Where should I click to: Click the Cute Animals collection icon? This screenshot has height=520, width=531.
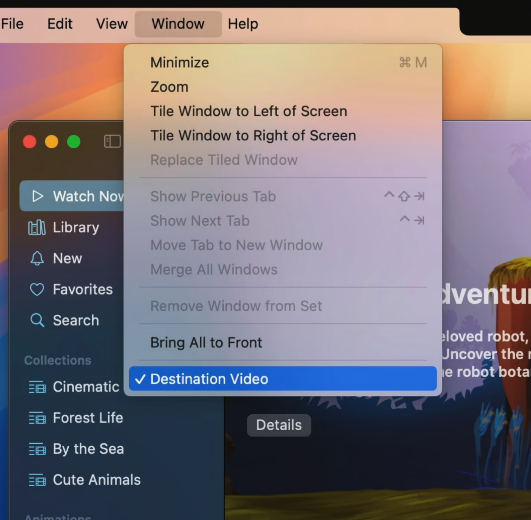point(37,480)
